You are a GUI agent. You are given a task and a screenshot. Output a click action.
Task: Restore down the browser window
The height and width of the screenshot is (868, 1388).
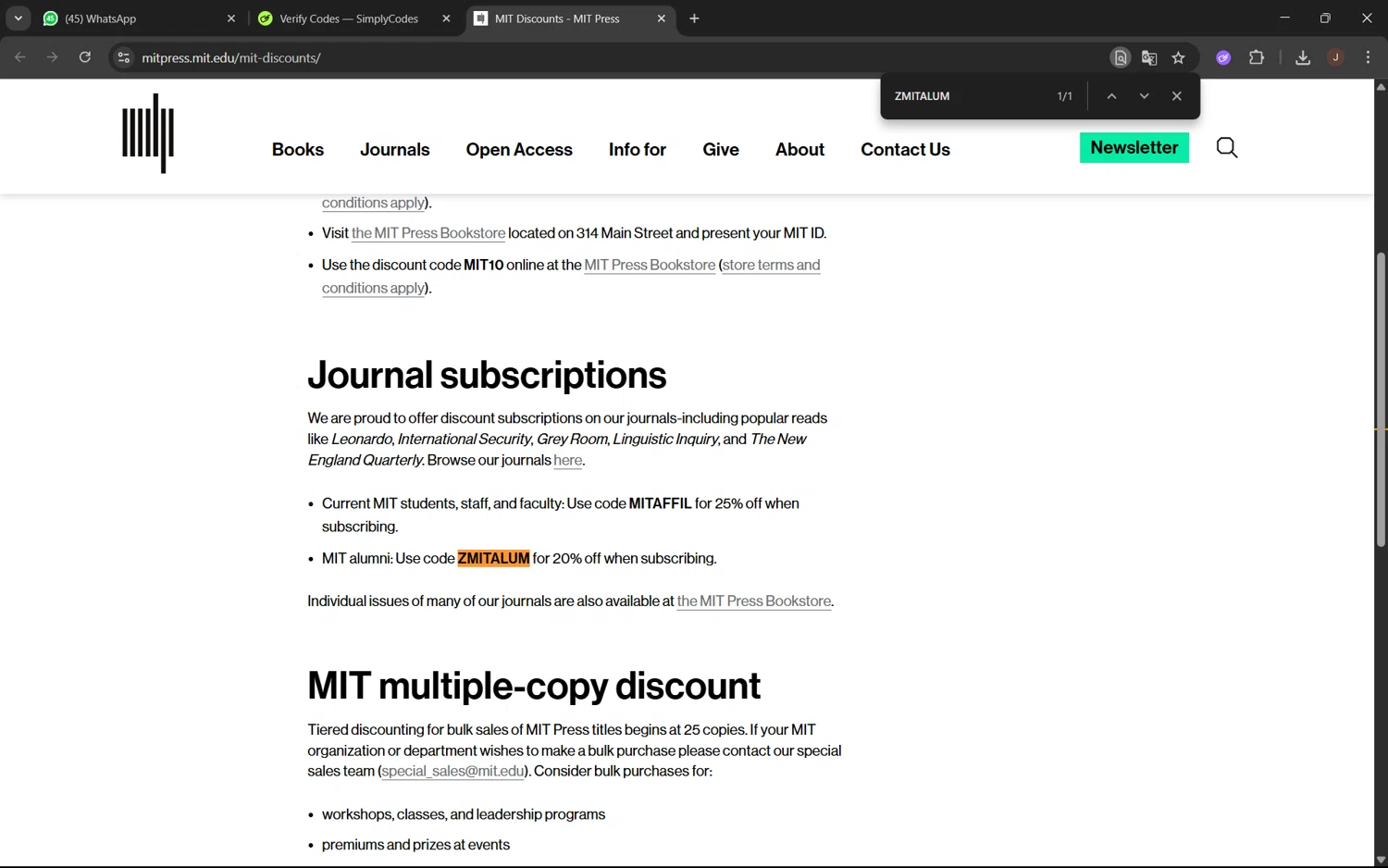pyautogui.click(x=1325, y=18)
